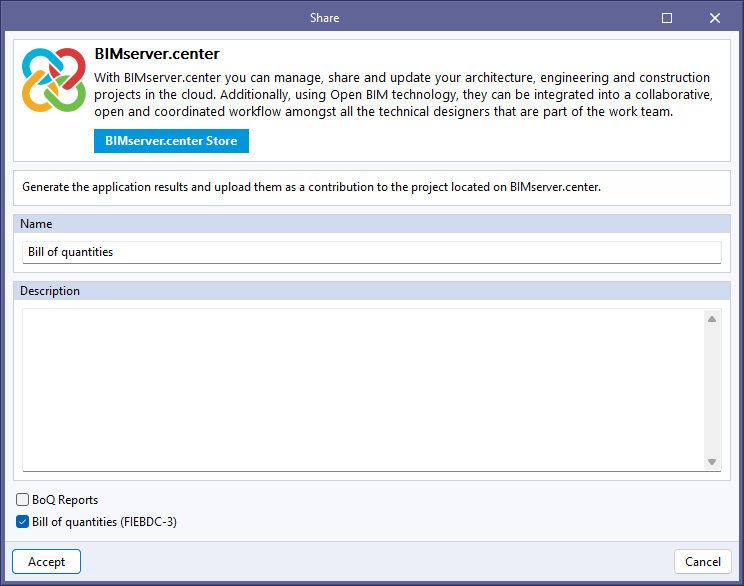Maximize the Share dialog window
Viewport: 744px width, 586px height.
tap(667, 18)
